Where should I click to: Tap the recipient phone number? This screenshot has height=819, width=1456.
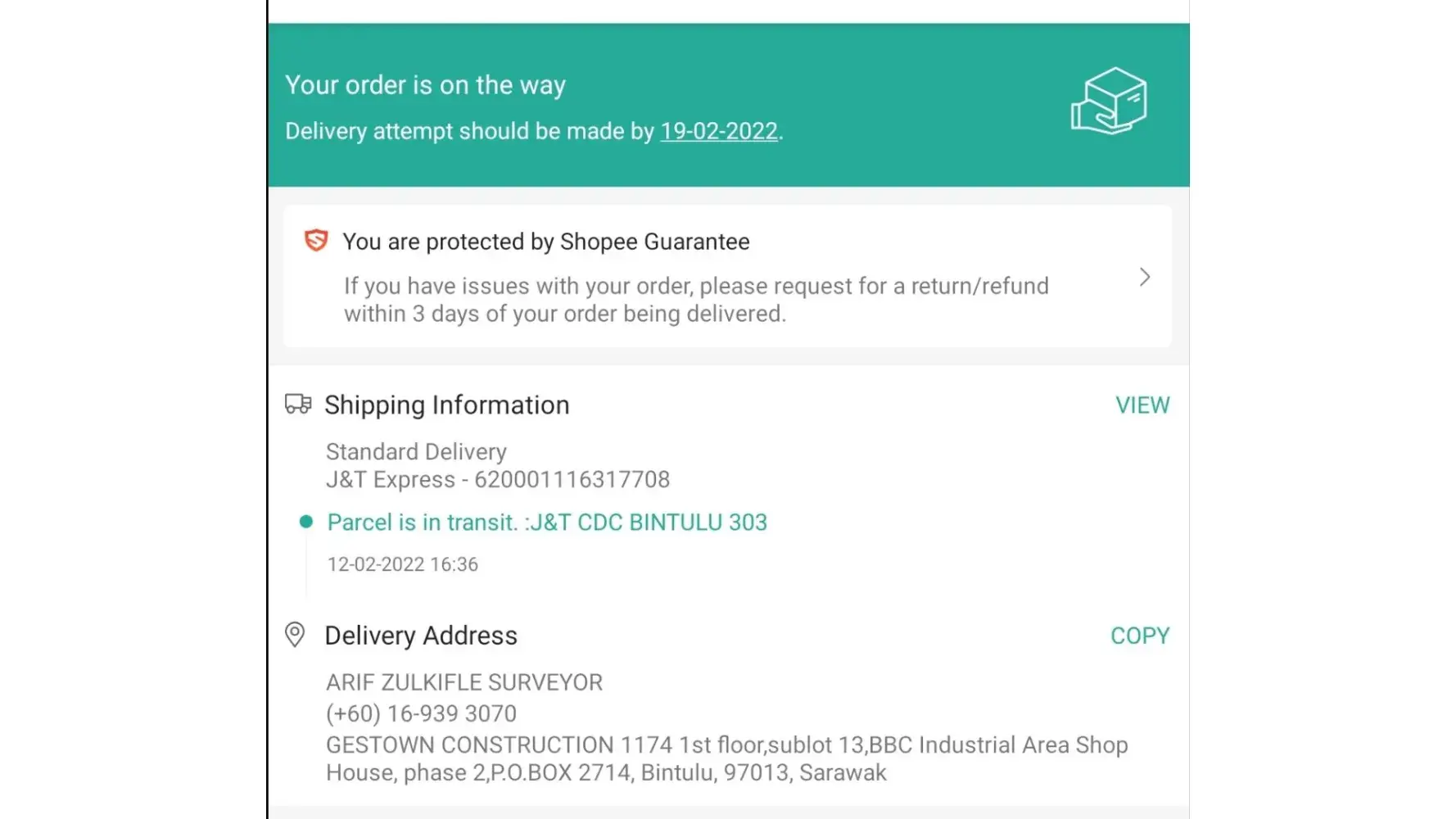point(421,713)
